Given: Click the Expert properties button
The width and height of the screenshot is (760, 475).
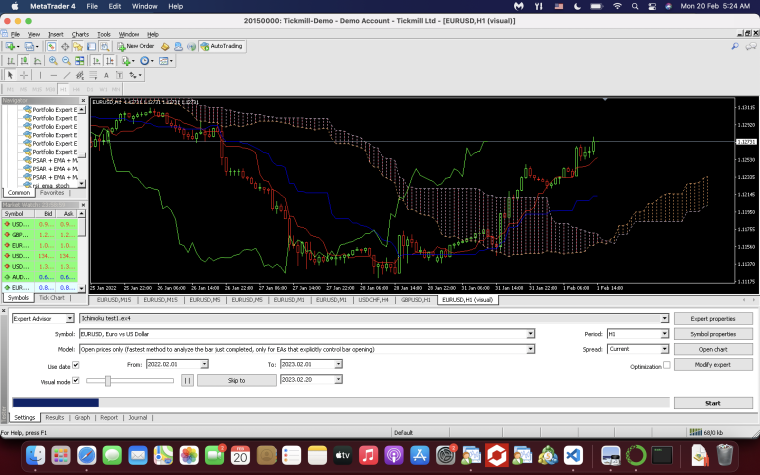Looking at the screenshot, I should click(713, 318).
